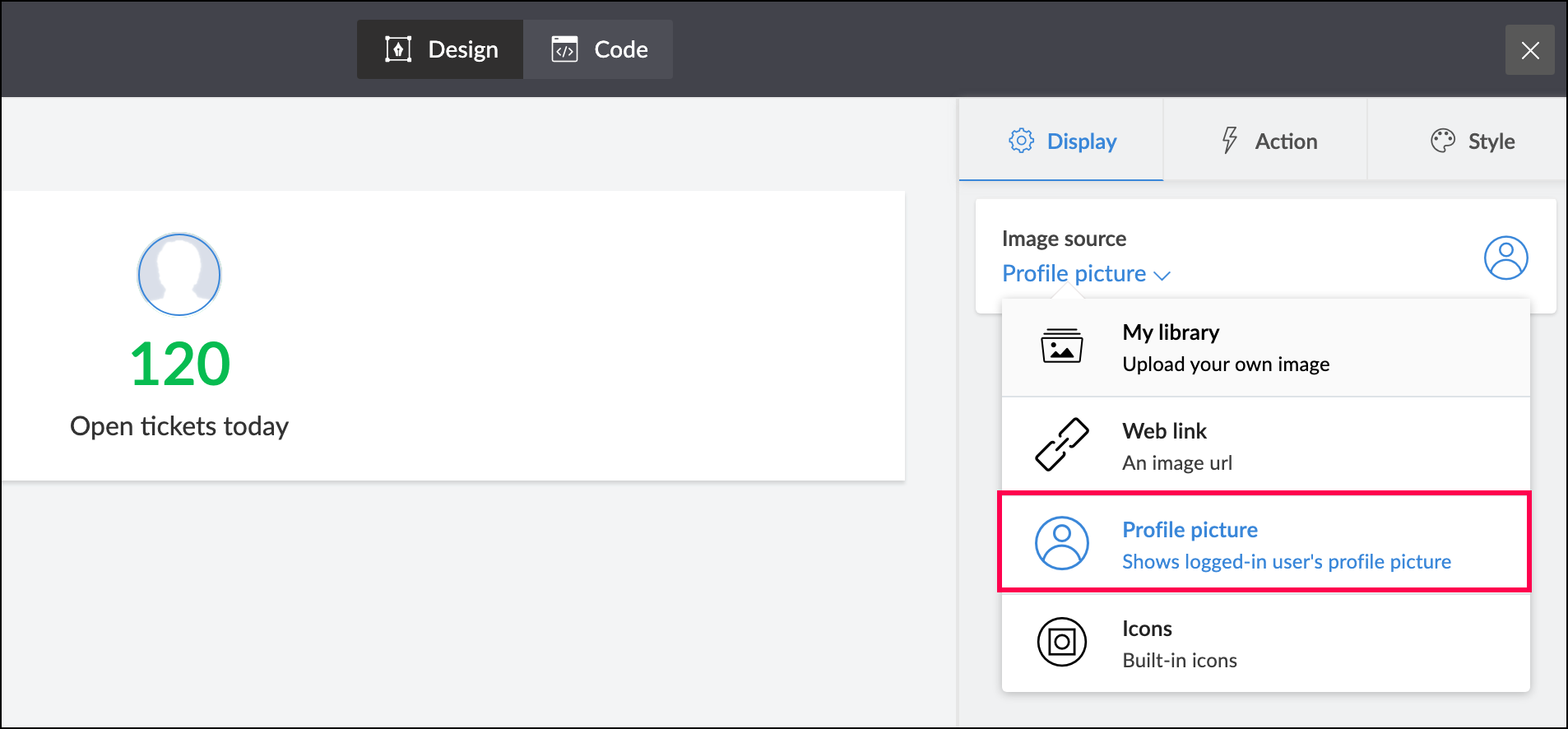The image size is (1568, 729).
Task: Click the Web link chain icon
Action: (x=1061, y=444)
